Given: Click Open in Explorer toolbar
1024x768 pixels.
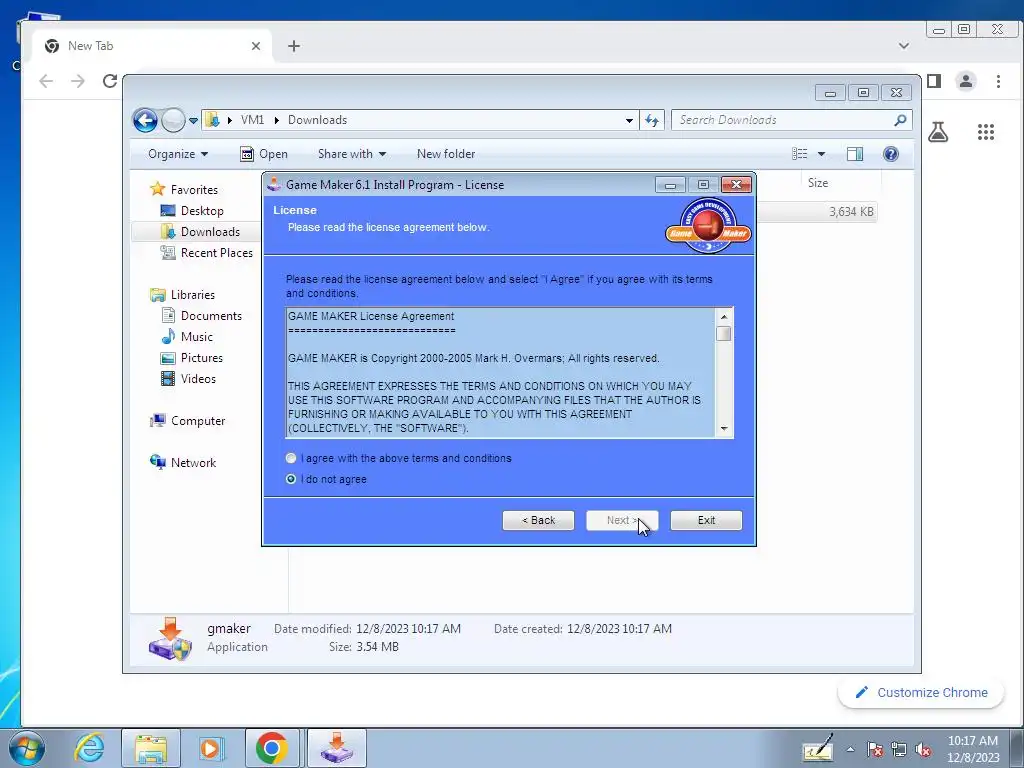Looking at the screenshot, I should [264, 154].
